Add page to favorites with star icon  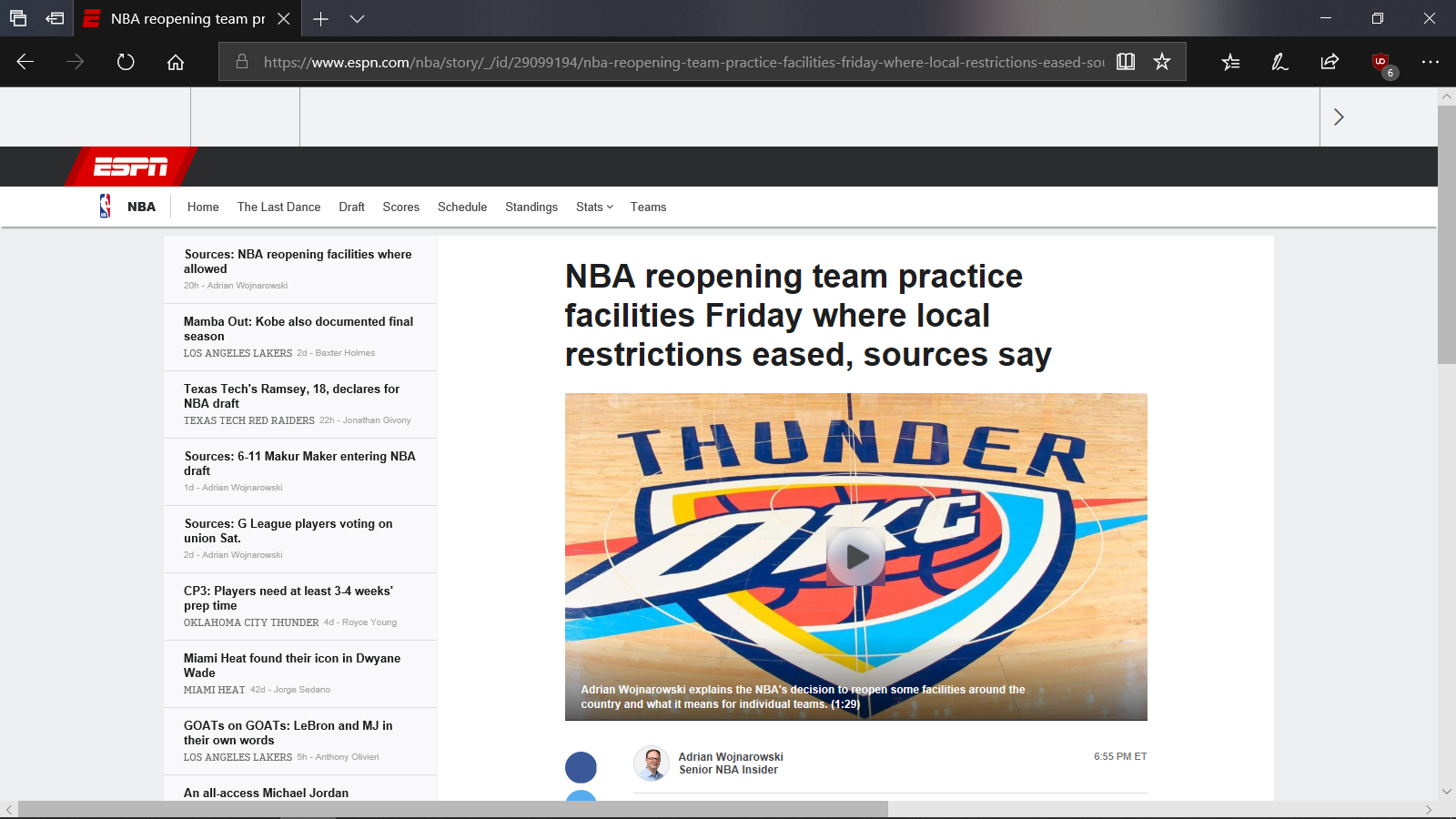point(1162,62)
